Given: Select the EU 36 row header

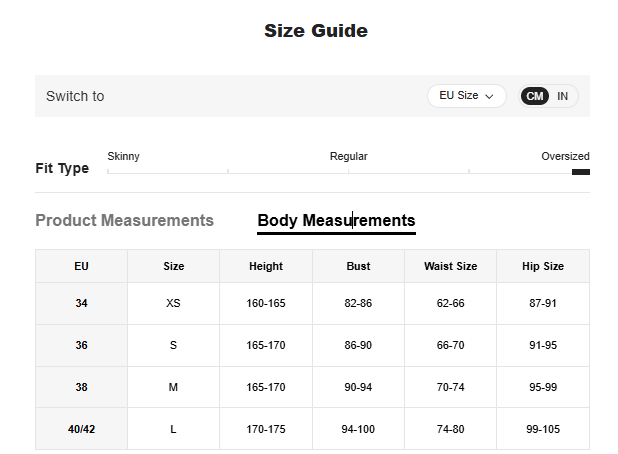Looking at the screenshot, I should tap(81, 345).
